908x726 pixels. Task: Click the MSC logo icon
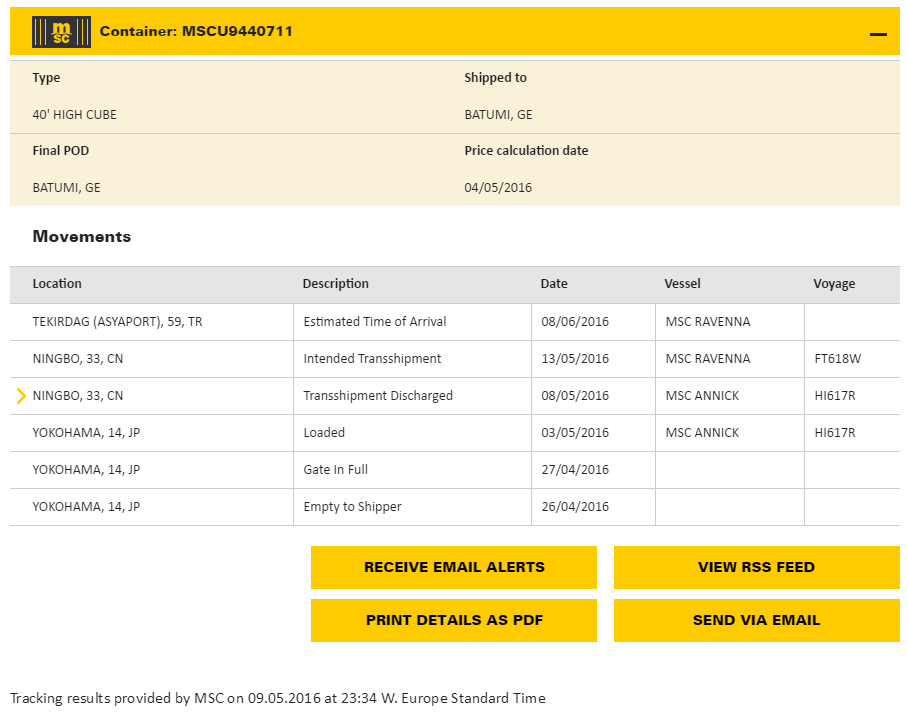pos(61,32)
